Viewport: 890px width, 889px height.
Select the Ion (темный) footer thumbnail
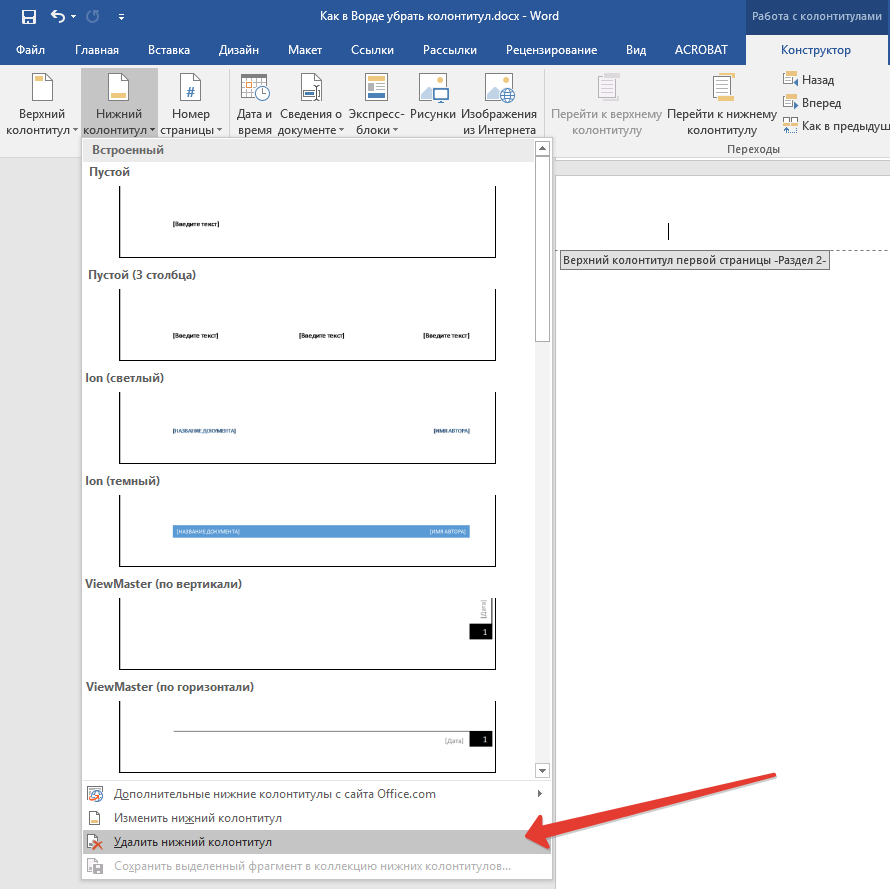[x=307, y=530]
